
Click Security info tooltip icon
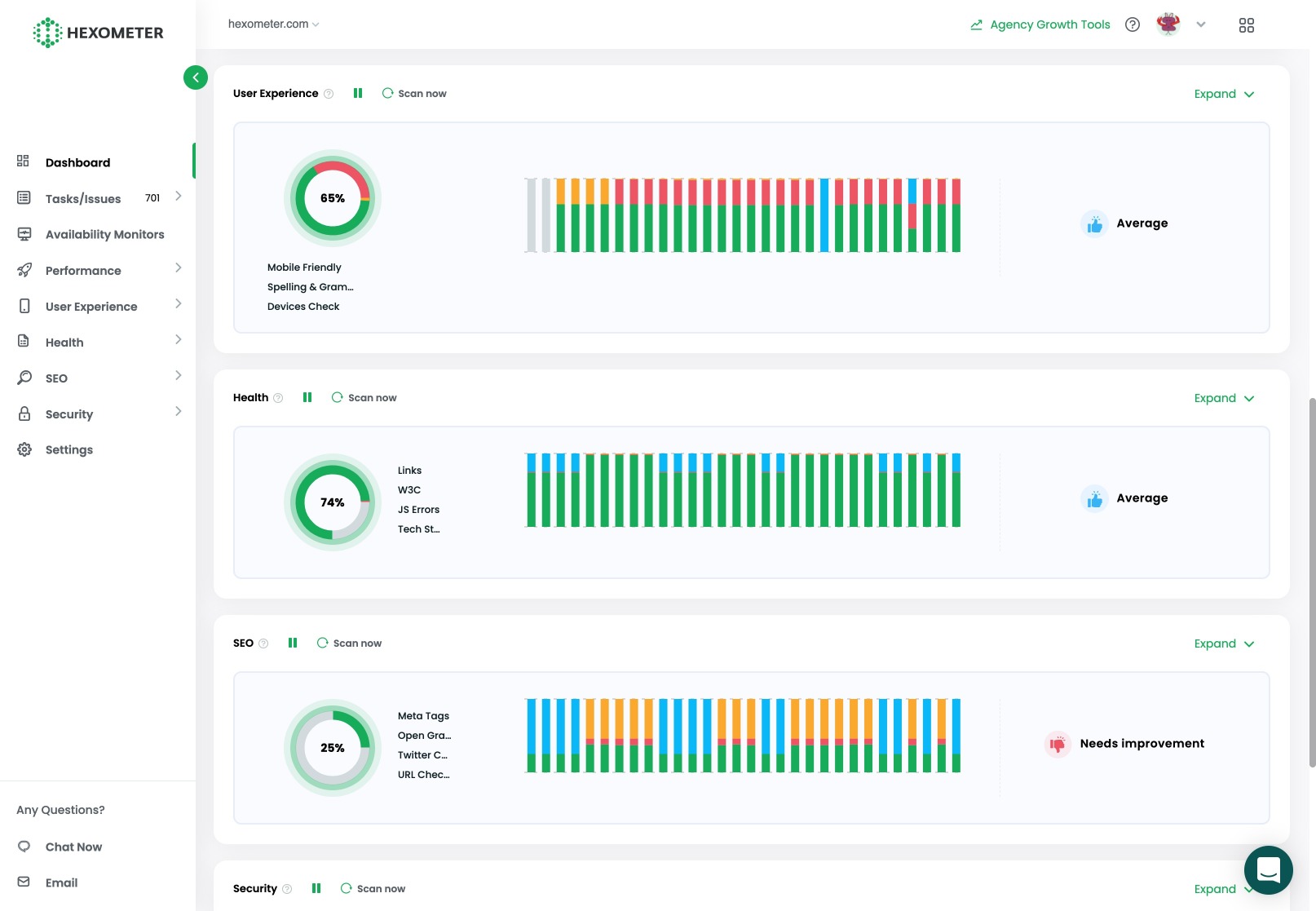pyautogui.click(x=287, y=889)
